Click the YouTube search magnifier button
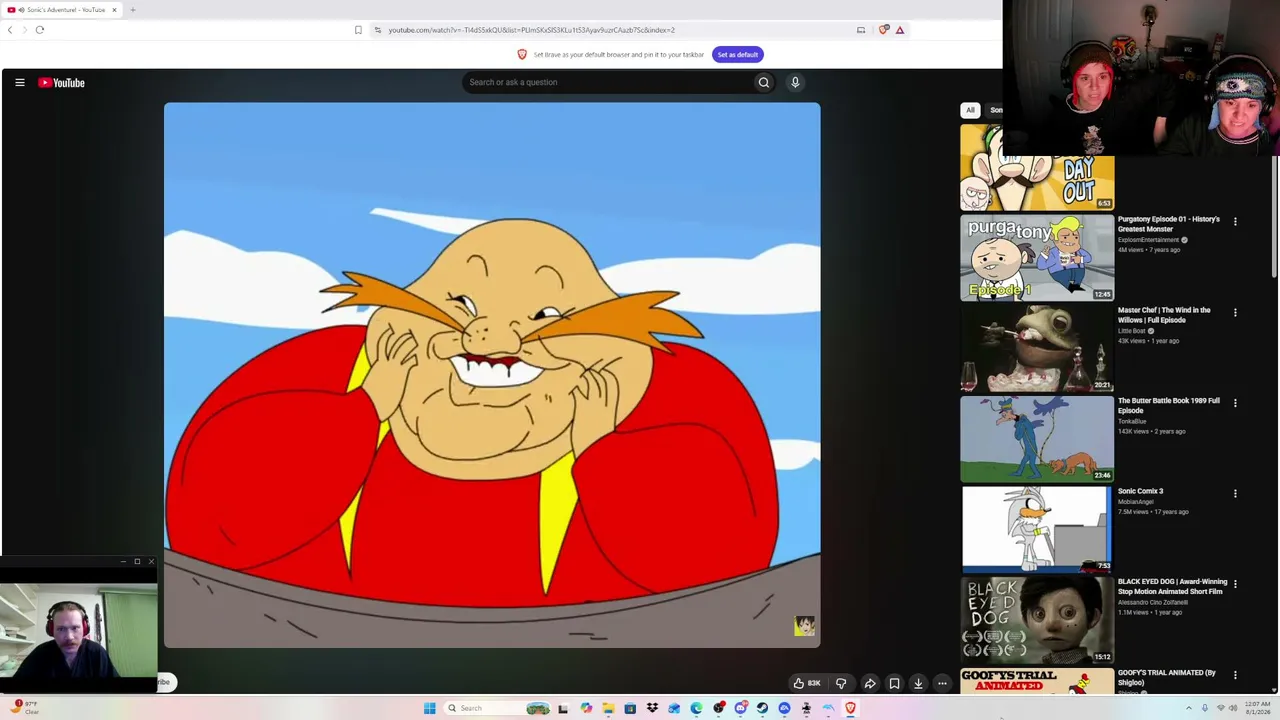The width and height of the screenshot is (1280, 720). tap(764, 82)
